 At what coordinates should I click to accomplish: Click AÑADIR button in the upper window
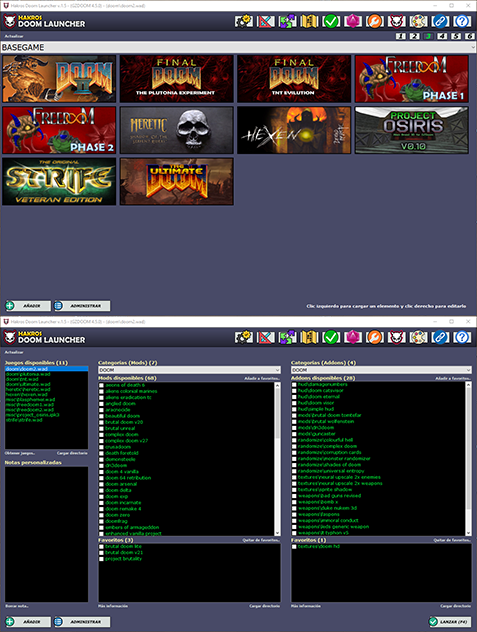pyautogui.click(x=28, y=306)
